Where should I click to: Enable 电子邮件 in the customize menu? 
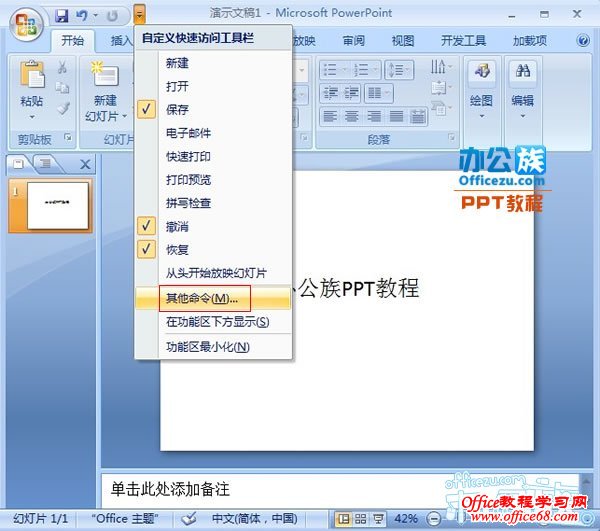(213, 133)
